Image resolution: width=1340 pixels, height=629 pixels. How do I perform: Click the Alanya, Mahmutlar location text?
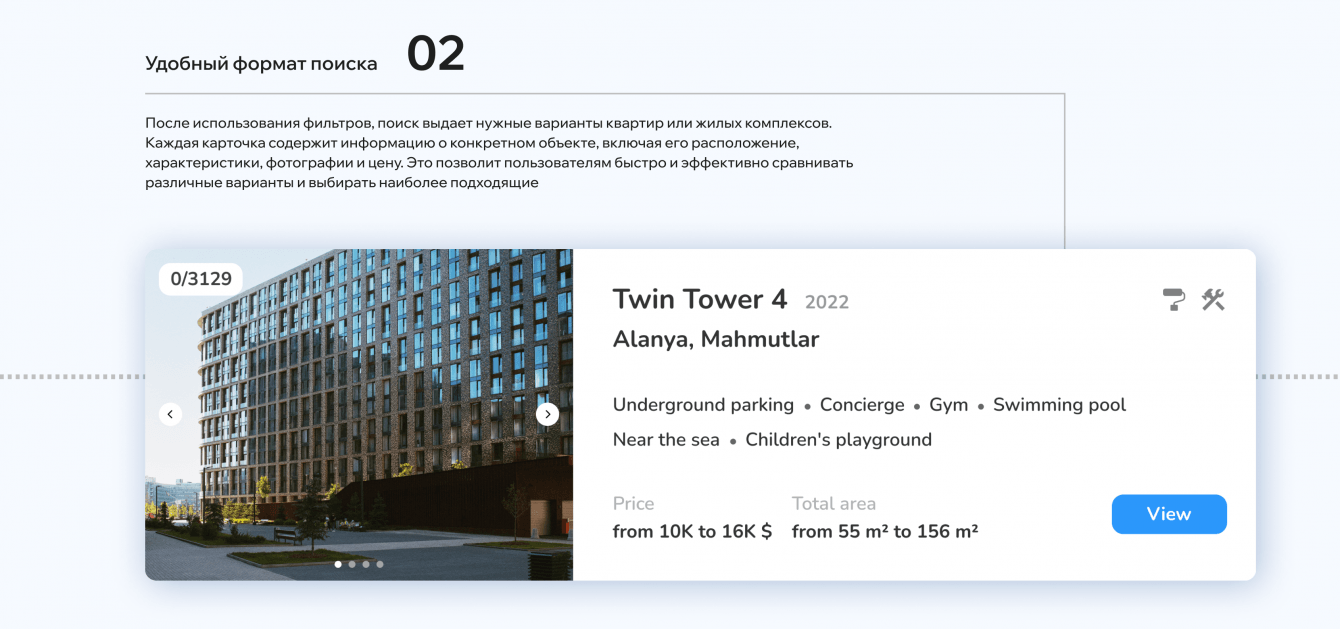(x=716, y=340)
